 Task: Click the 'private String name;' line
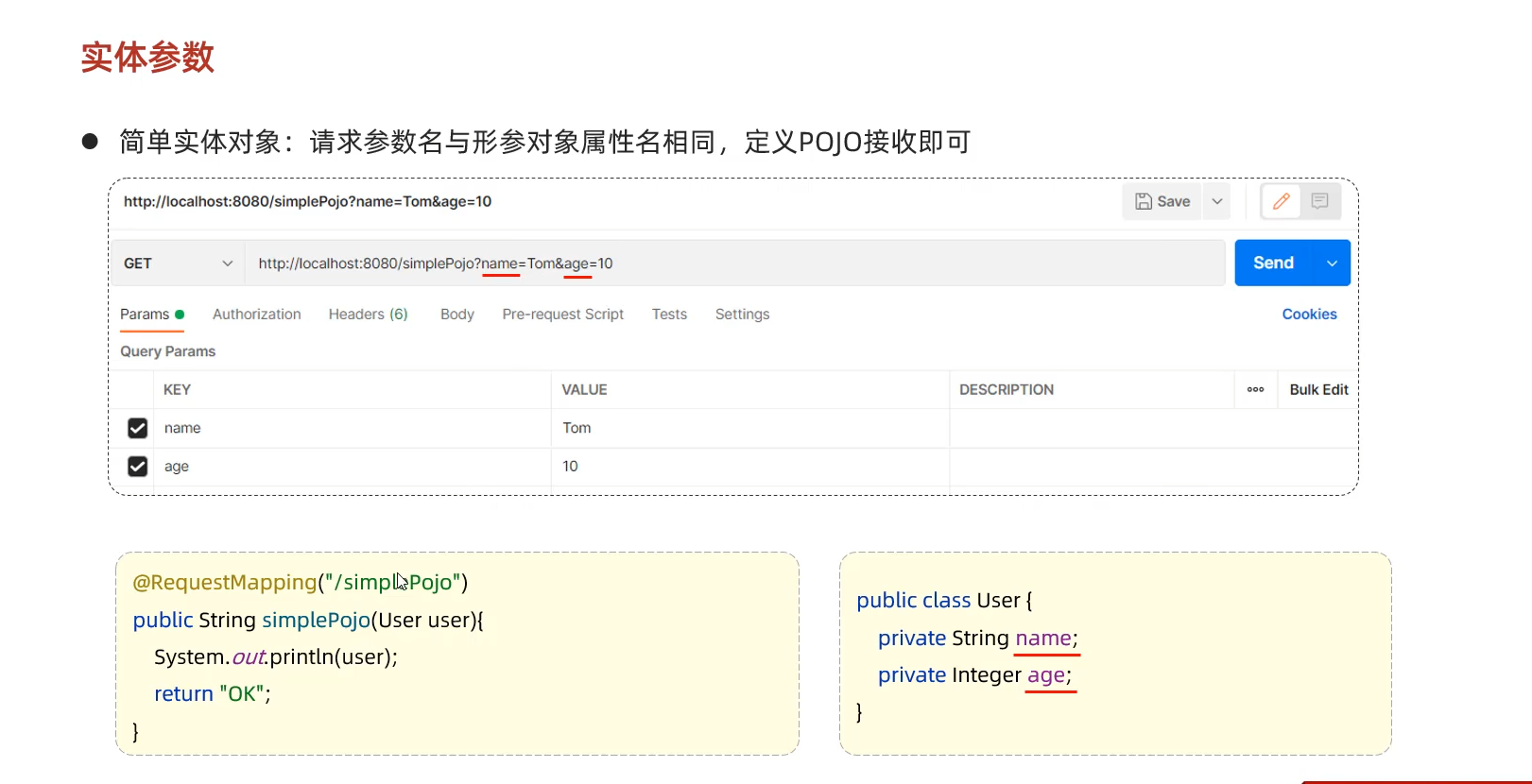(x=978, y=638)
